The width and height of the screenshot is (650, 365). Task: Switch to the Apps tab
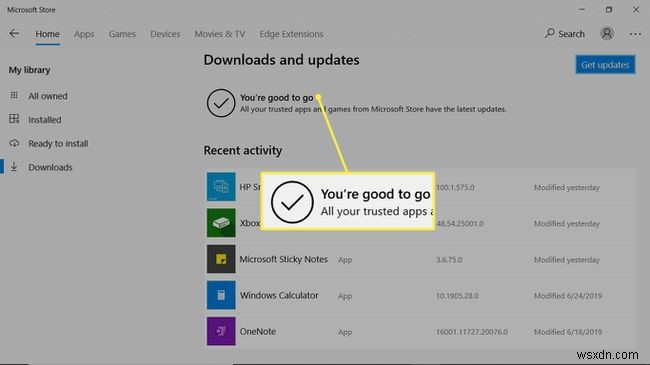(84, 34)
